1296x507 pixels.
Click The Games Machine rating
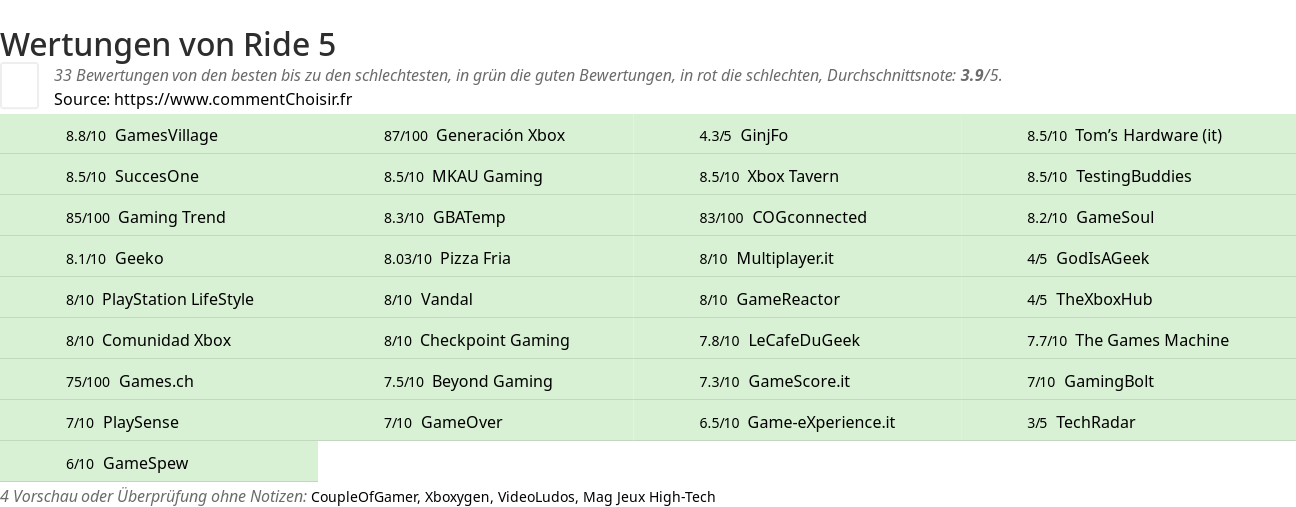pos(1130,340)
